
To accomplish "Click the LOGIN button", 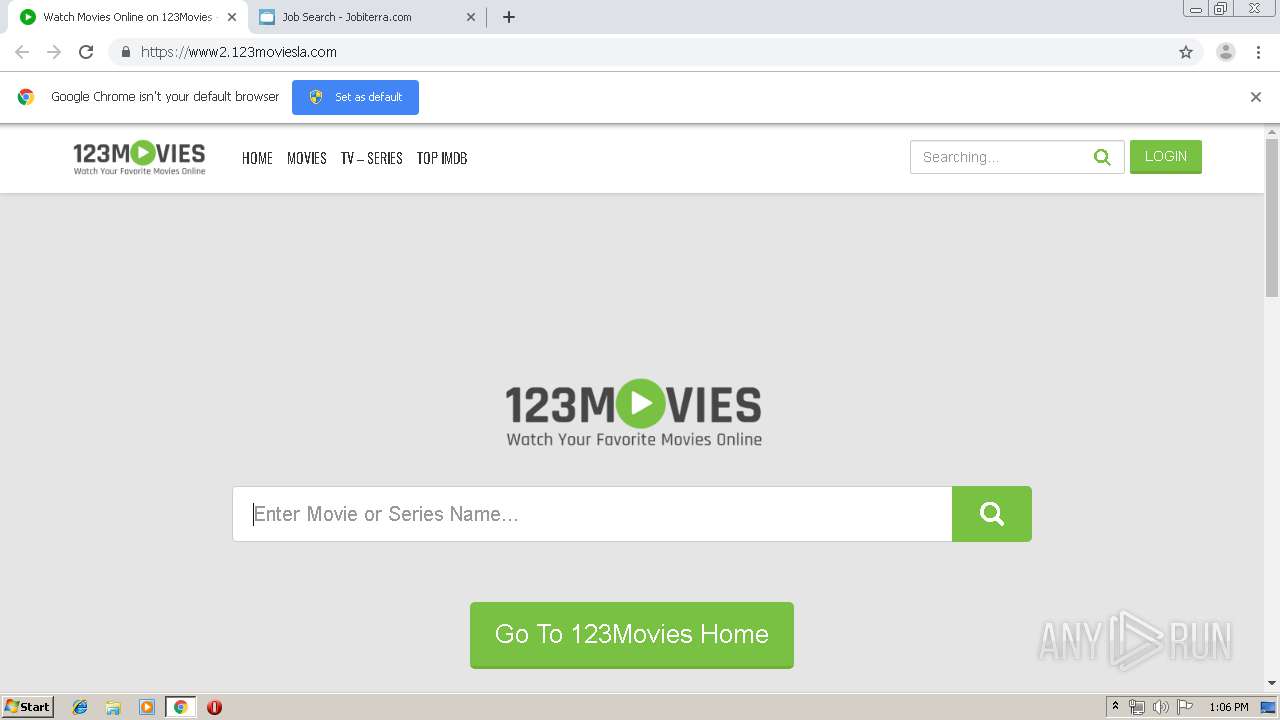I will [x=1166, y=157].
